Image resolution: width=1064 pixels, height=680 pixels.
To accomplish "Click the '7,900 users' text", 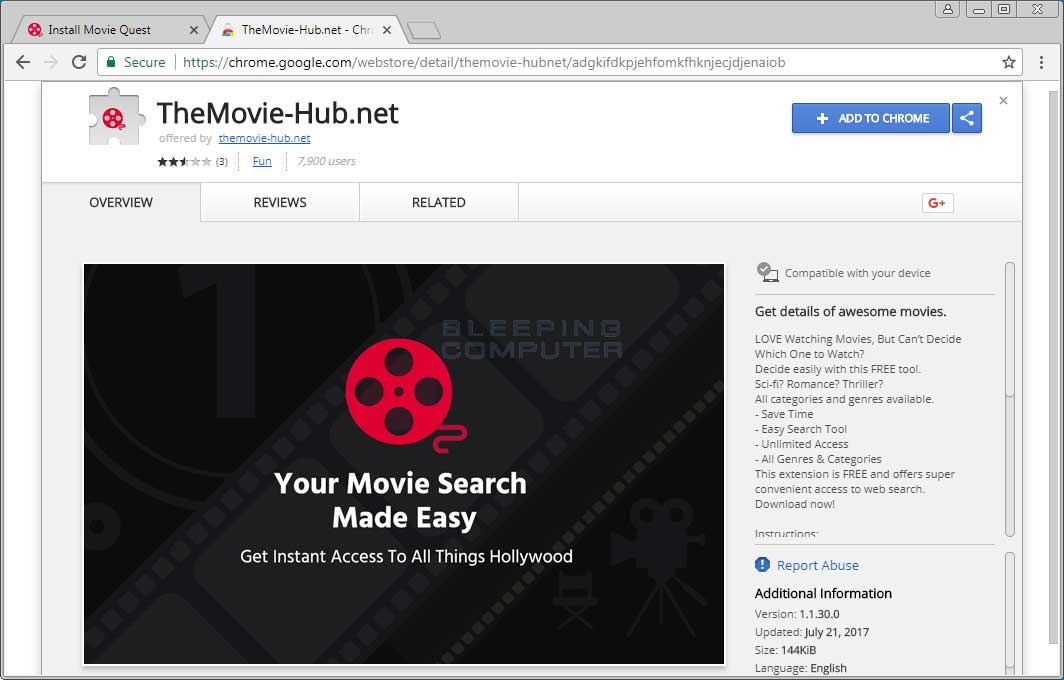I will point(326,162).
